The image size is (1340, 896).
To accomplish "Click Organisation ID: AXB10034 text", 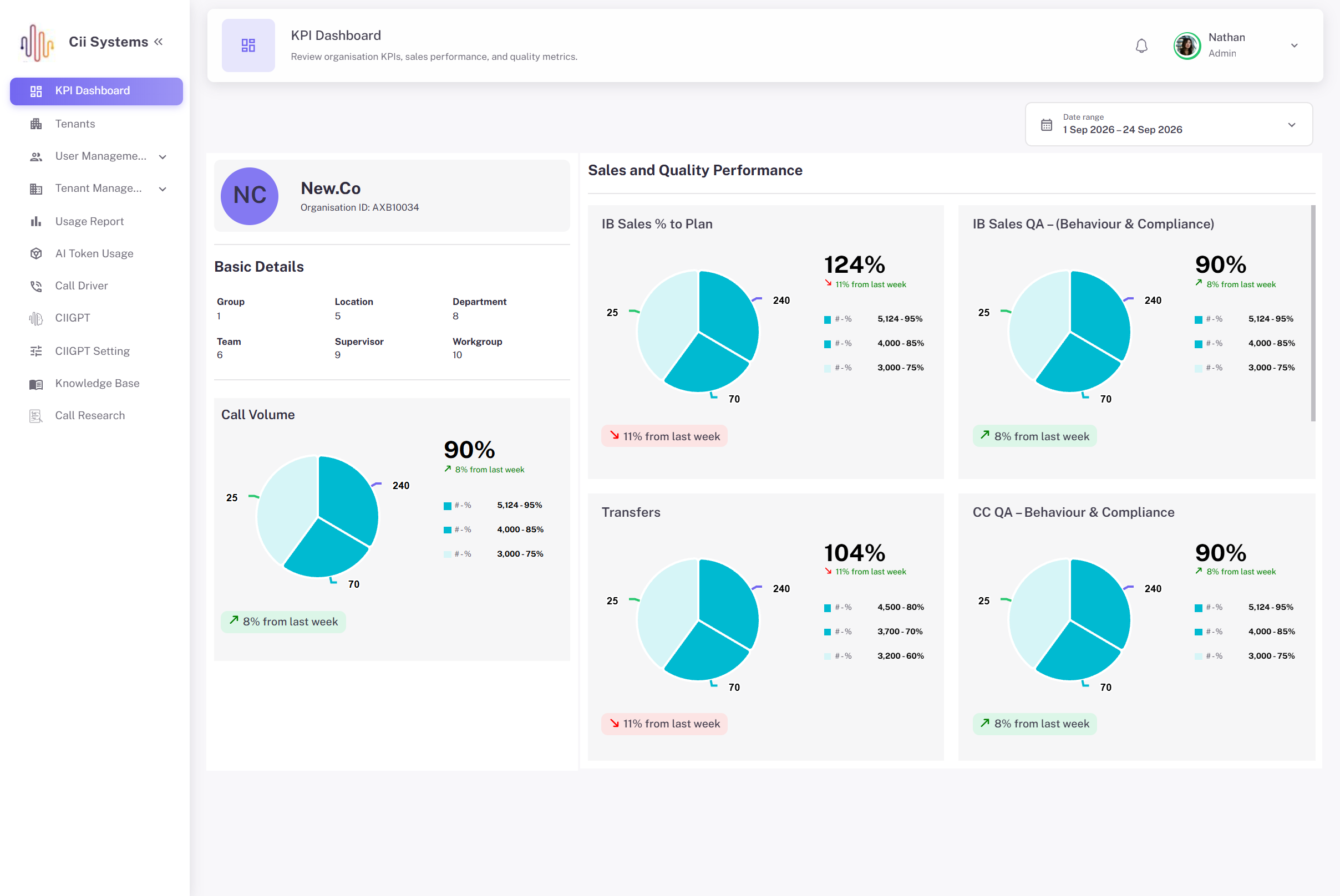I will [x=359, y=207].
